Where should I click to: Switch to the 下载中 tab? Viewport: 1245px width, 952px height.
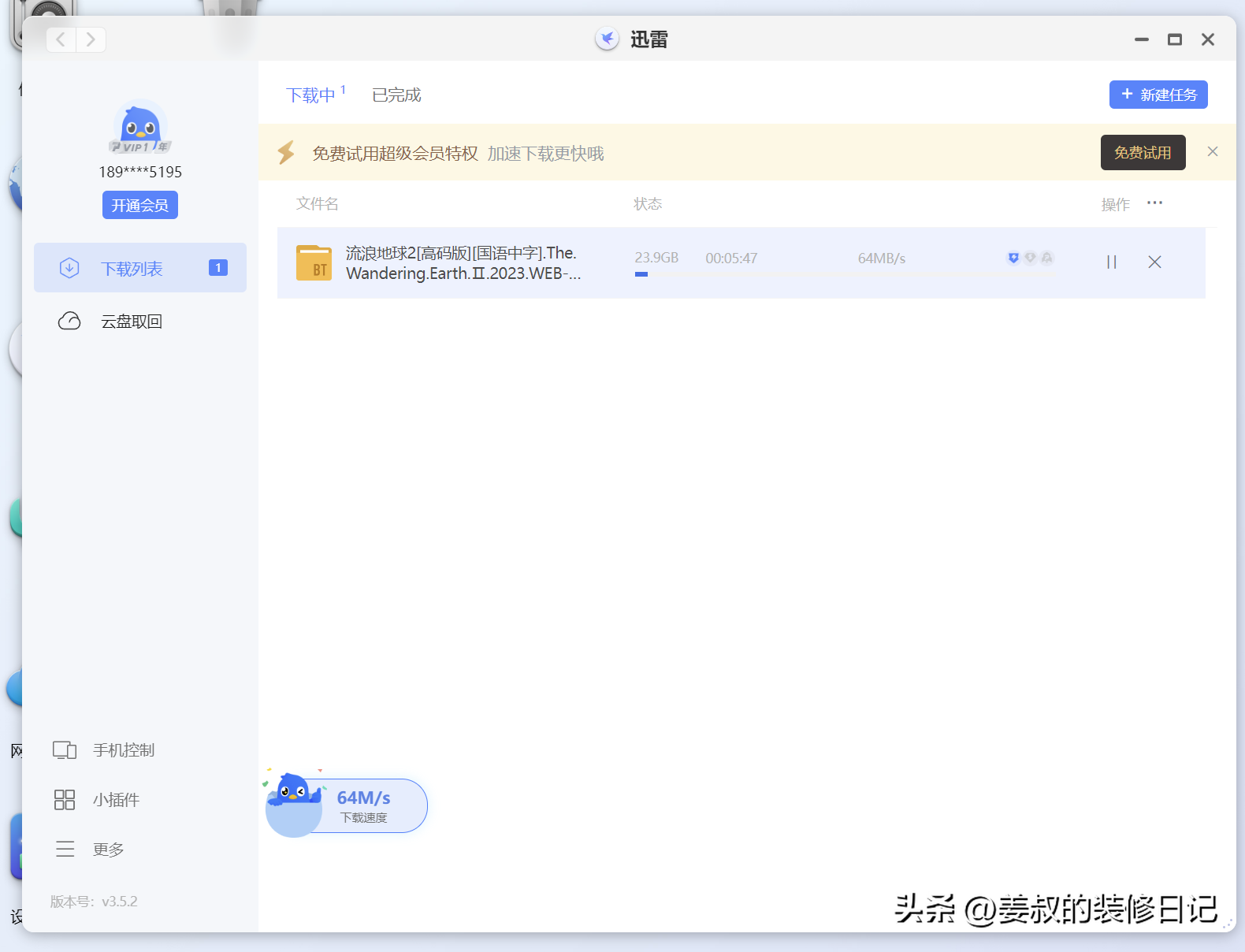311,95
